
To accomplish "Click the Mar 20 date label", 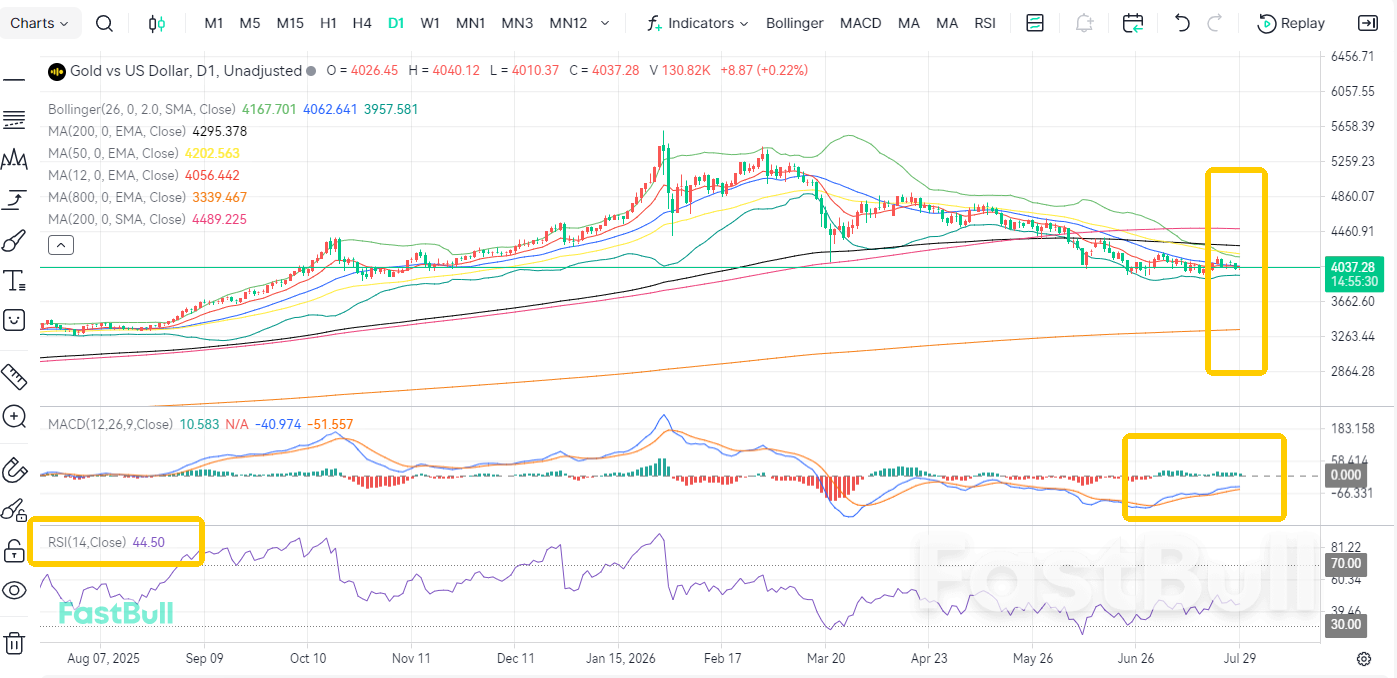I will pyautogui.click(x=825, y=658).
